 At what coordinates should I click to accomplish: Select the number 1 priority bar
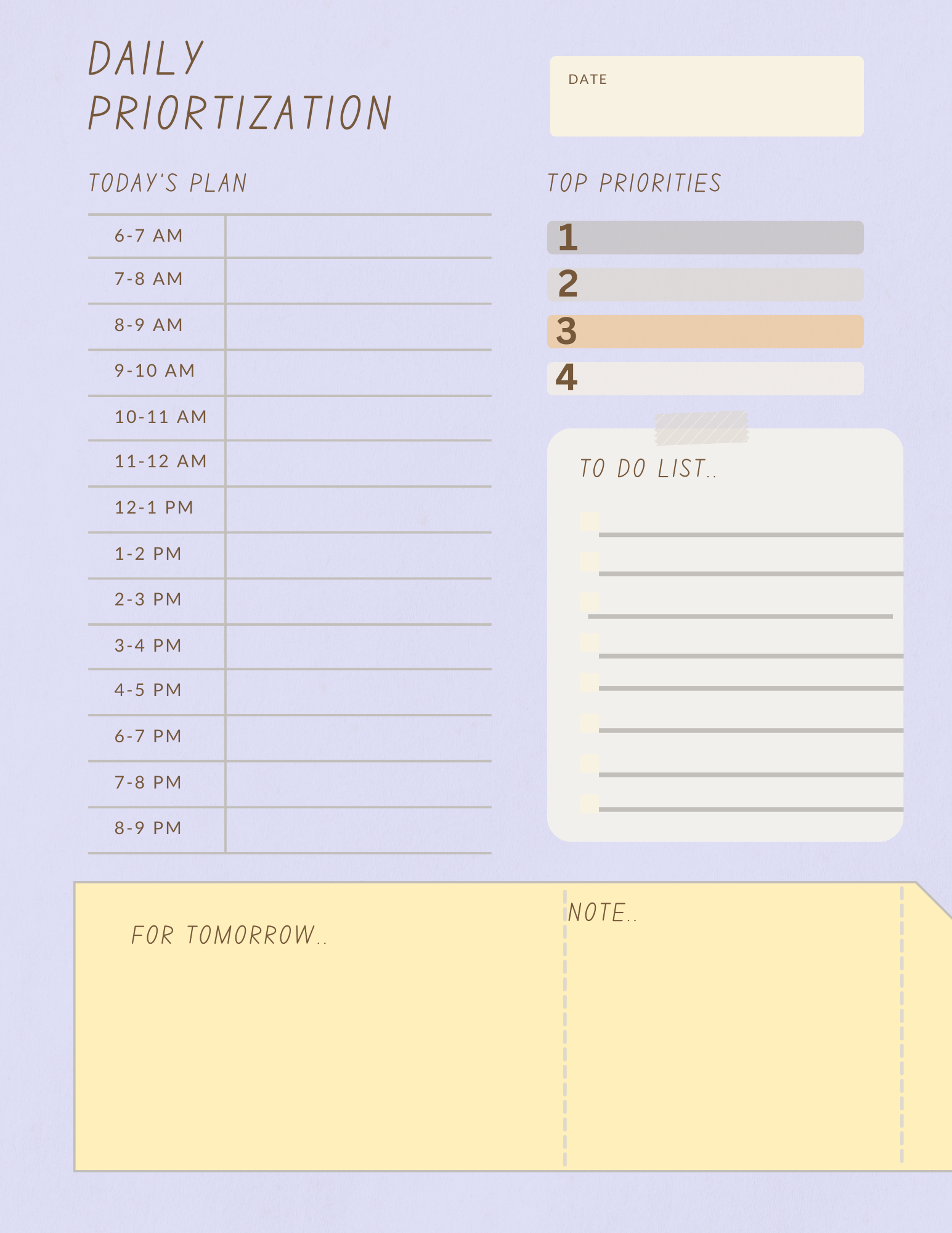[x=705, y=237]
